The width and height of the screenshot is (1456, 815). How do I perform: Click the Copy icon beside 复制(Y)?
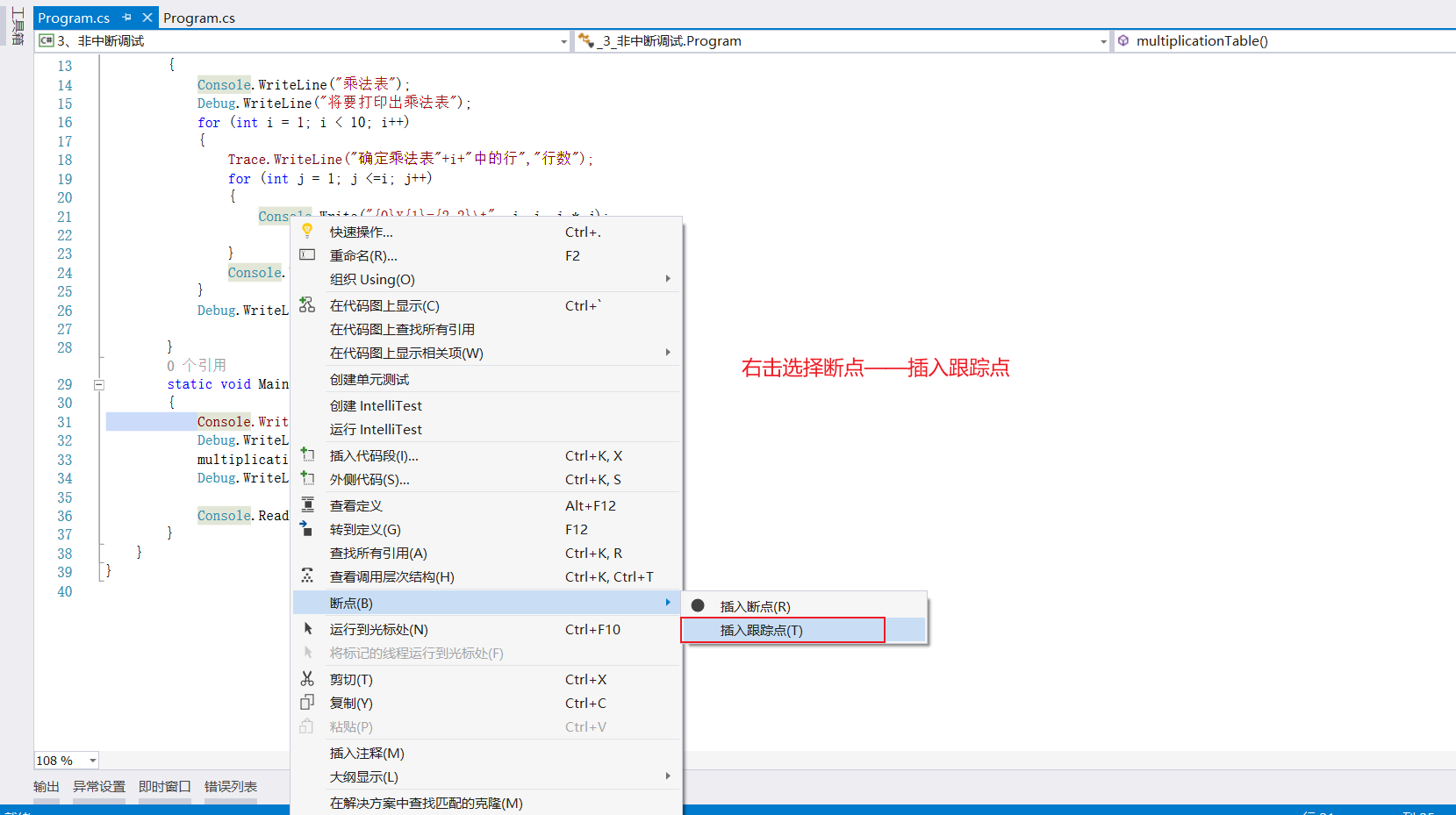pyautogui.click(x=307, y=702)
